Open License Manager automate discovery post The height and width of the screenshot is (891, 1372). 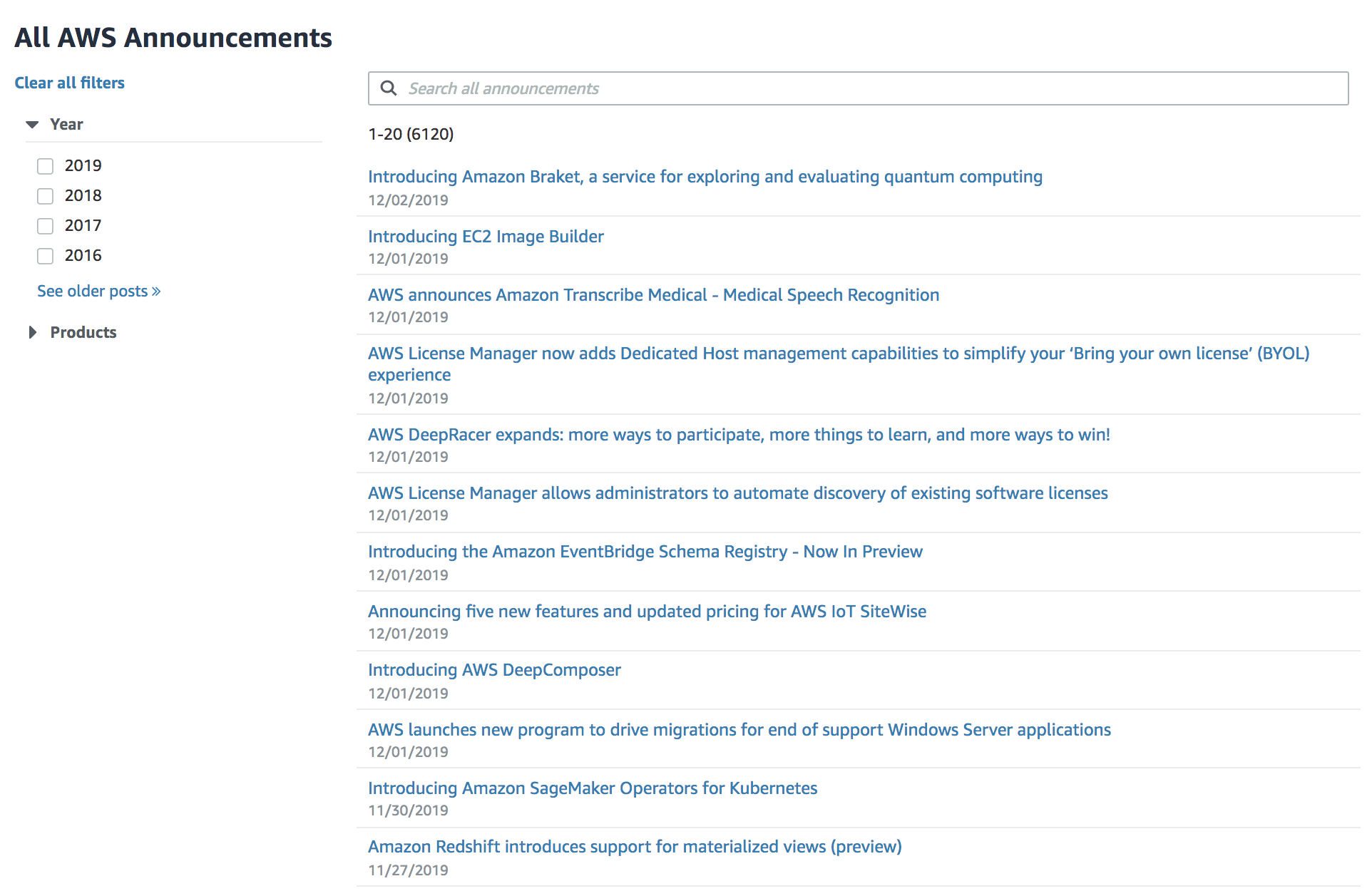(738, 493)
